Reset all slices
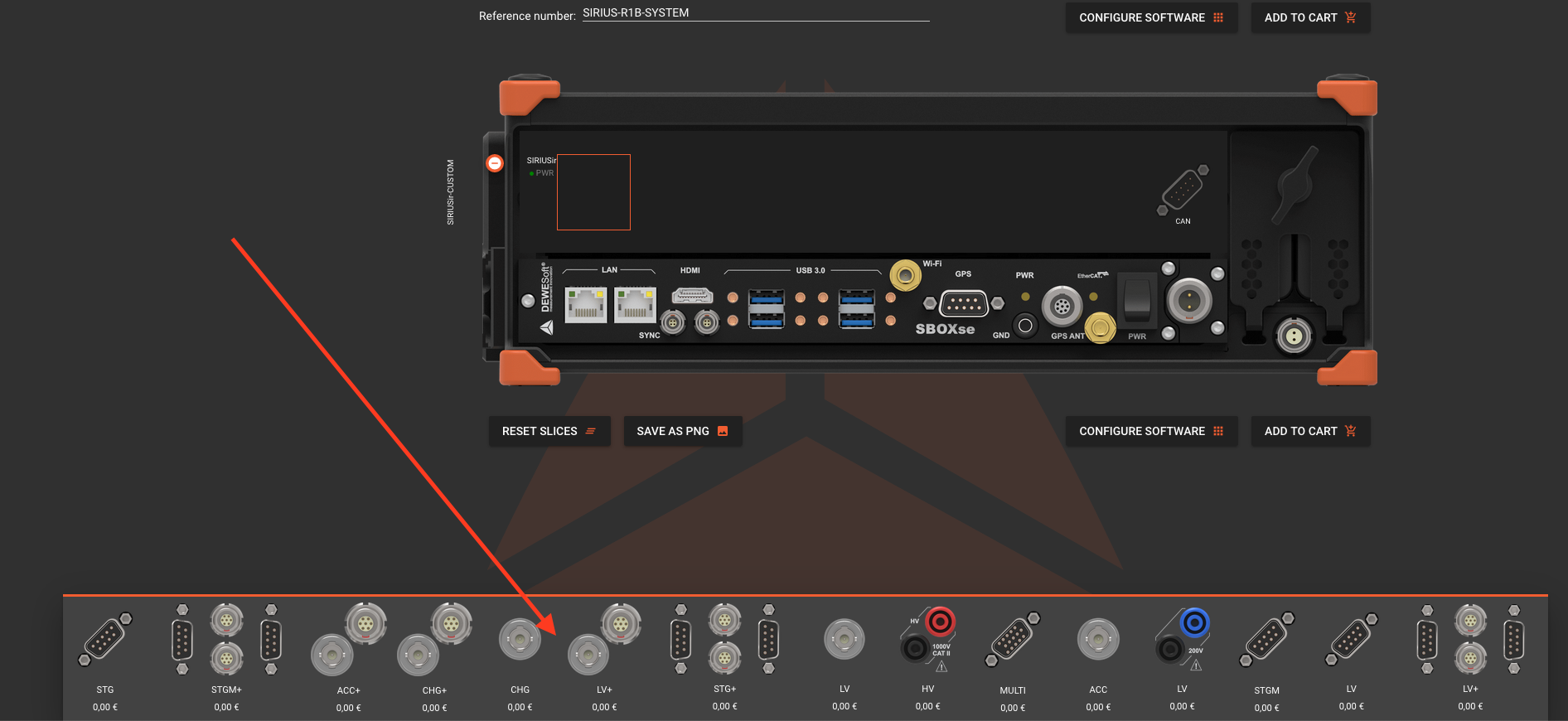The width and height of the screenshot is (1568, 721). point(549,431)
